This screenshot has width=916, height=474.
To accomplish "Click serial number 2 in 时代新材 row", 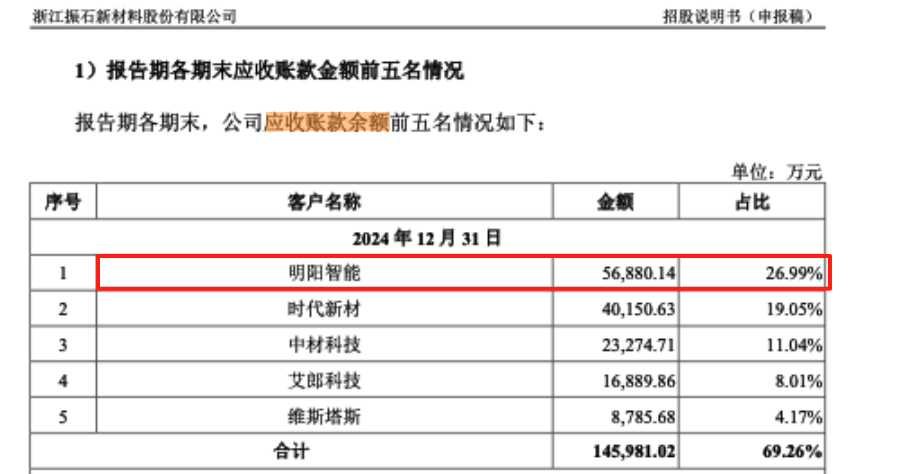I will [63, 309].
